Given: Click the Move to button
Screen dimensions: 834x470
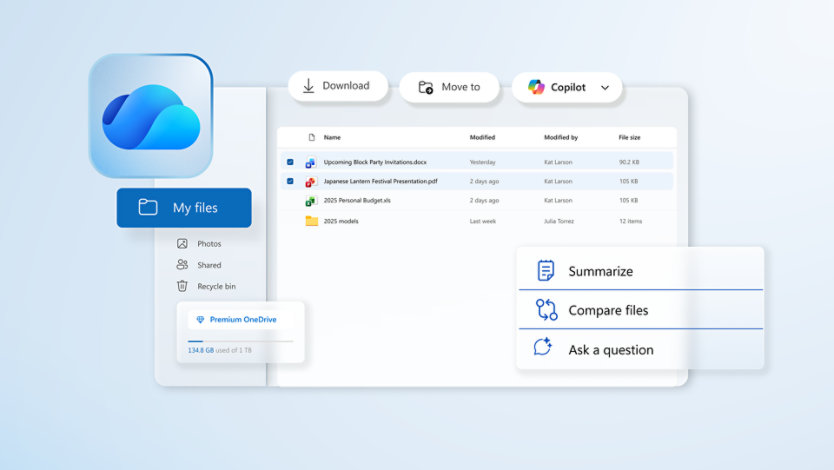Looking at the screenshot, I should point(449,87).
